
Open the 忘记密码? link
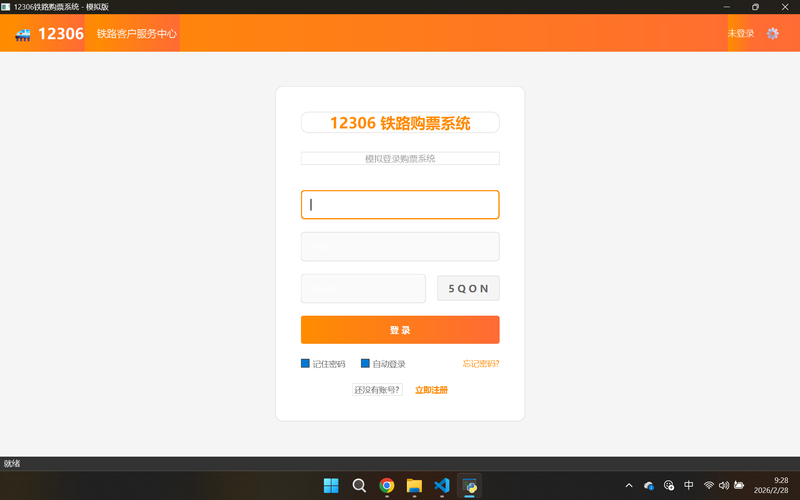tap(481, 363)
